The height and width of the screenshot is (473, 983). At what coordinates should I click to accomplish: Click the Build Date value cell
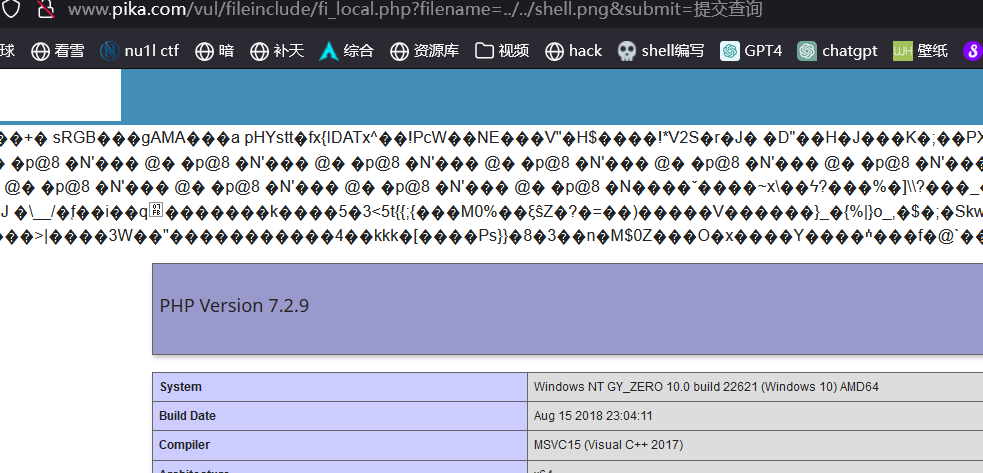(x=755, y=415)
